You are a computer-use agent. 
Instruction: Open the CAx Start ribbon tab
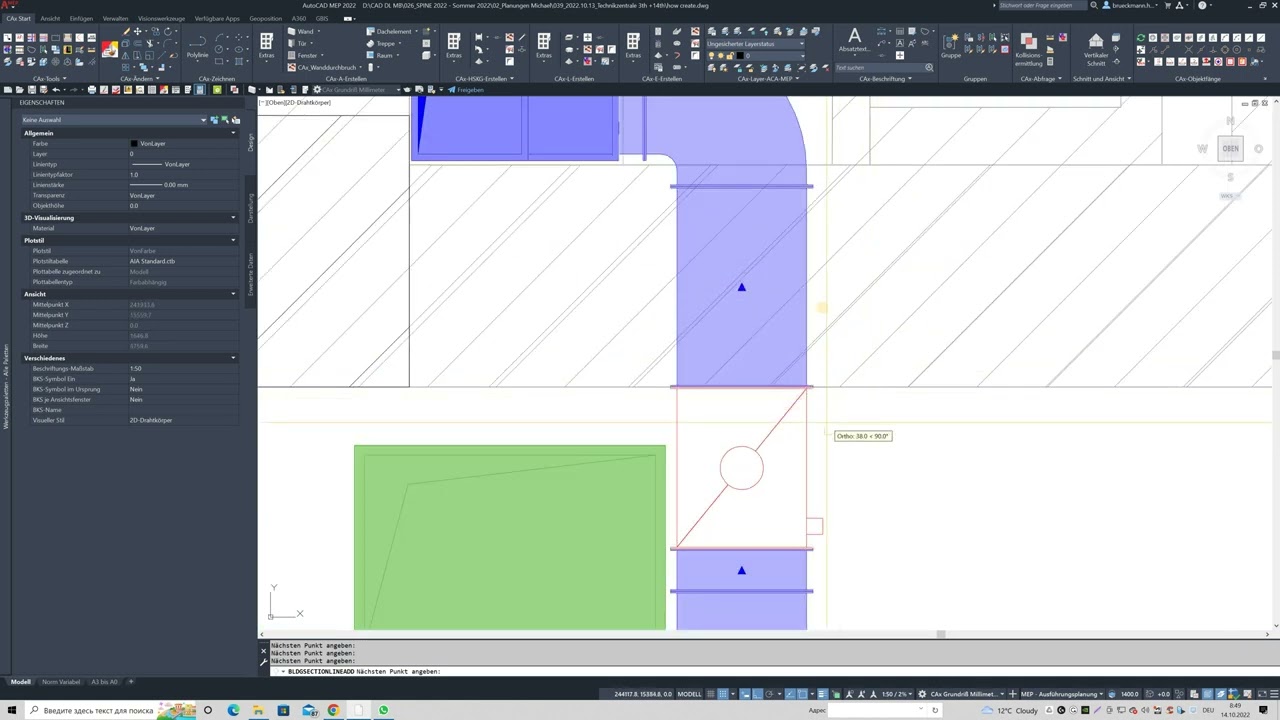[x=18, y=18]
